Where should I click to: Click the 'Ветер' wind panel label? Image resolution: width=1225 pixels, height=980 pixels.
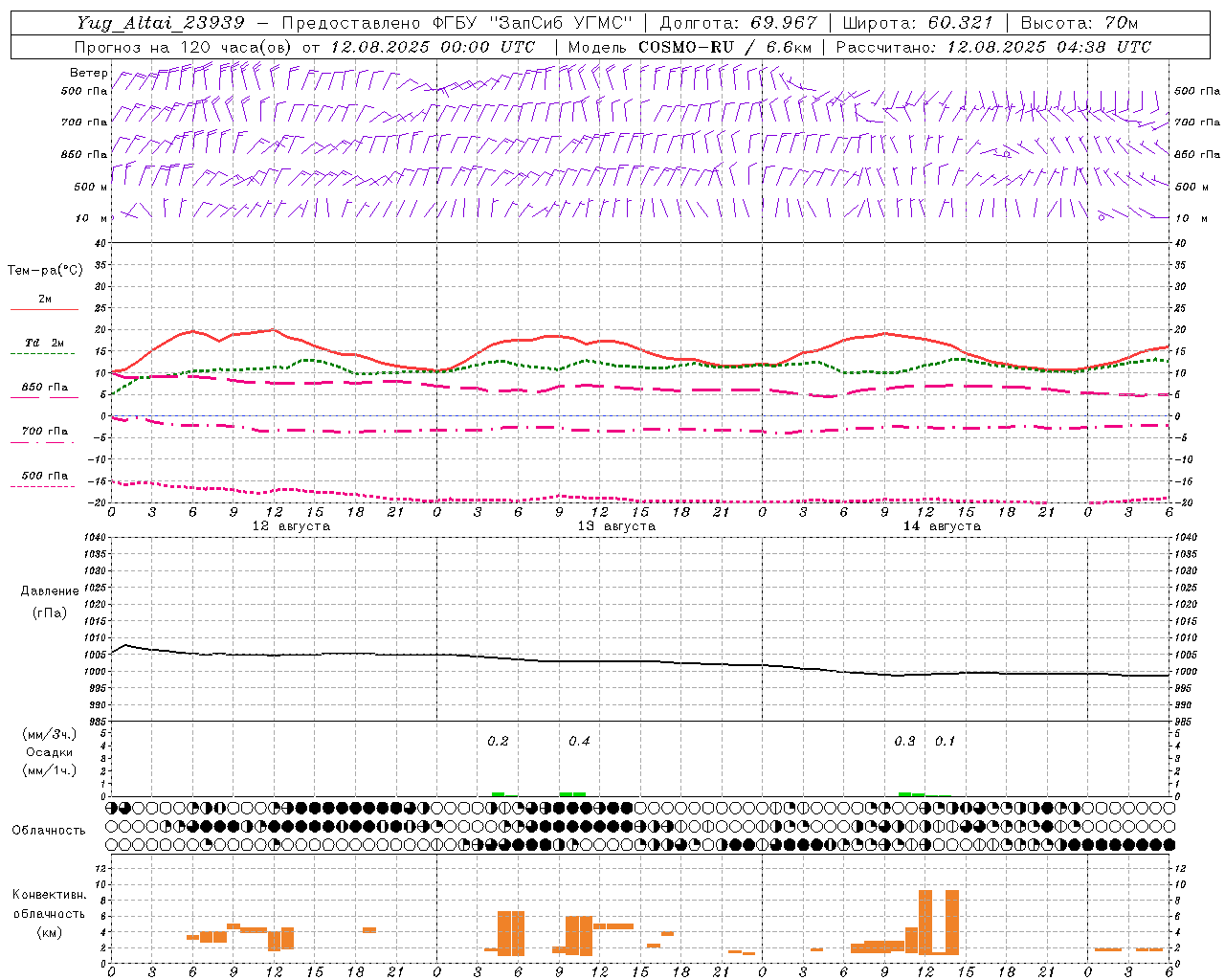(x=89, y=73)
